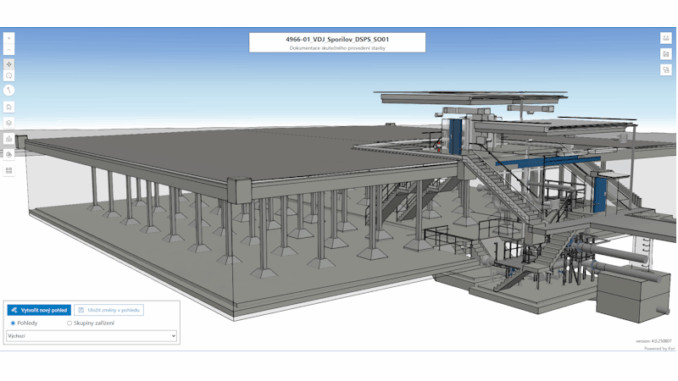Click the top-right measurement tool icon
The width and height of the screenshot is (678, 381).
tap(666, 38)
